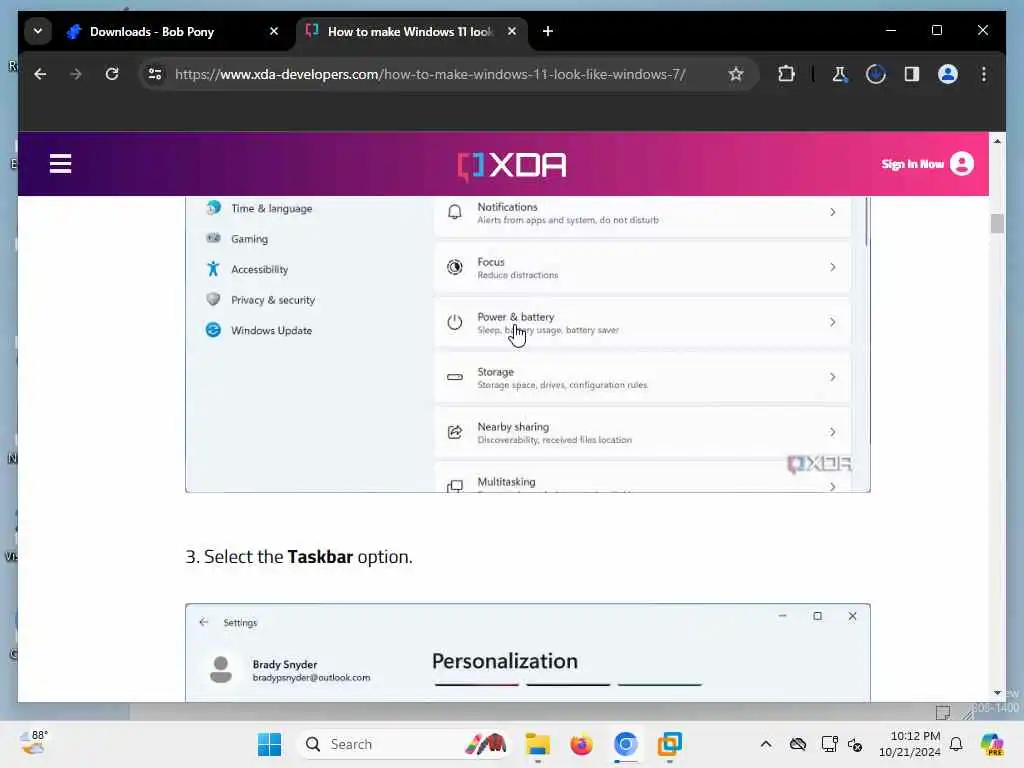Screen dimensions: 1024x768
Task: Open the browser Extensions puzzle icon
Action: (786, 74)
